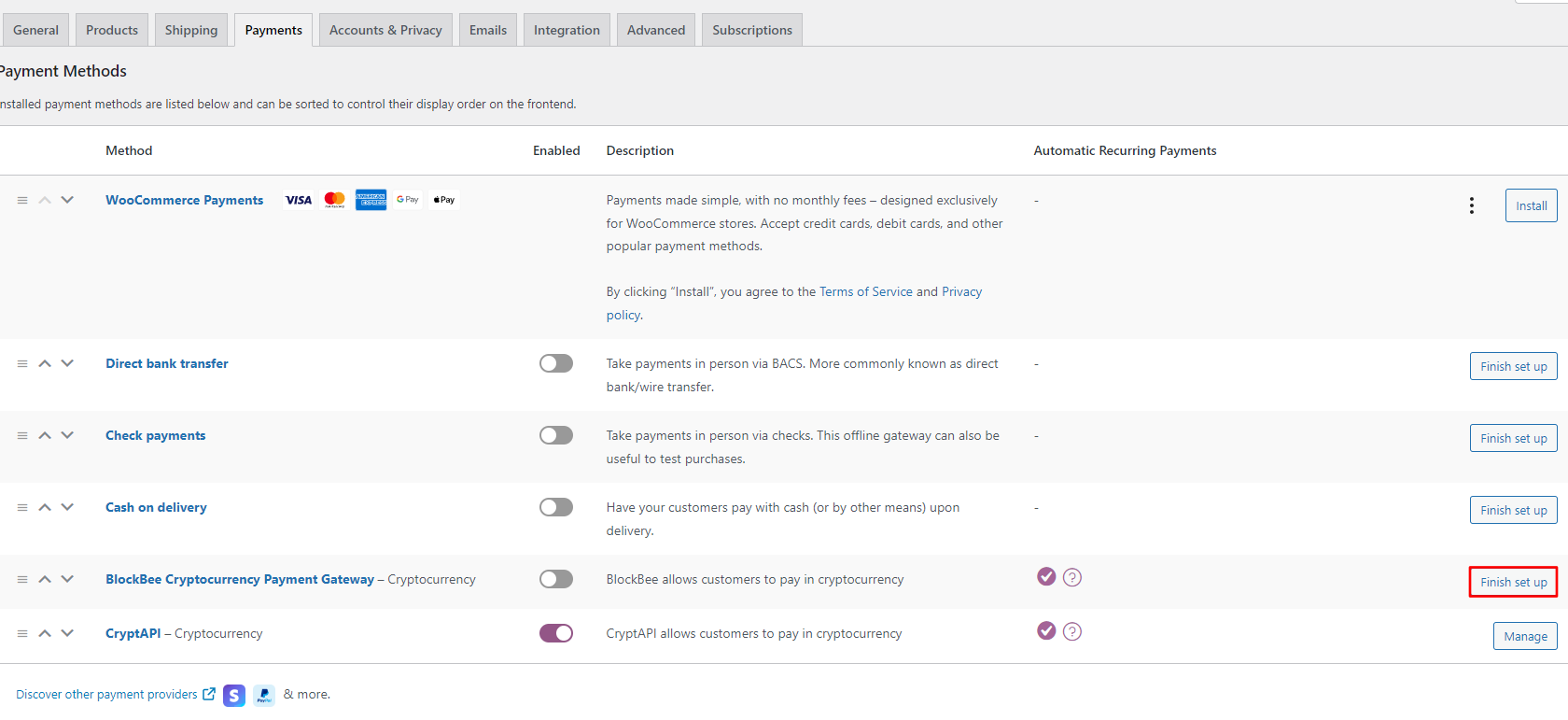Click the help question mark in BlockBee row

click(1072, 578)
